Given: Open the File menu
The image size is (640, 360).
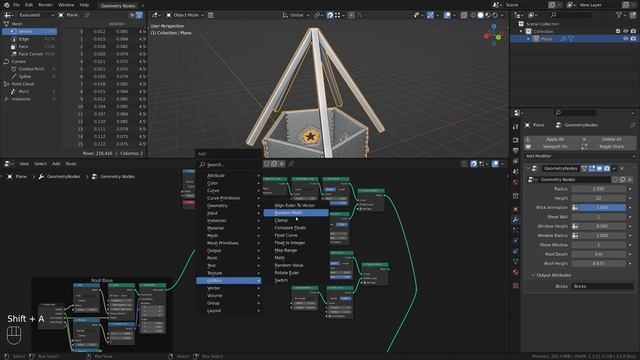Looking at the screenshot, I should (x=16, y=5).
